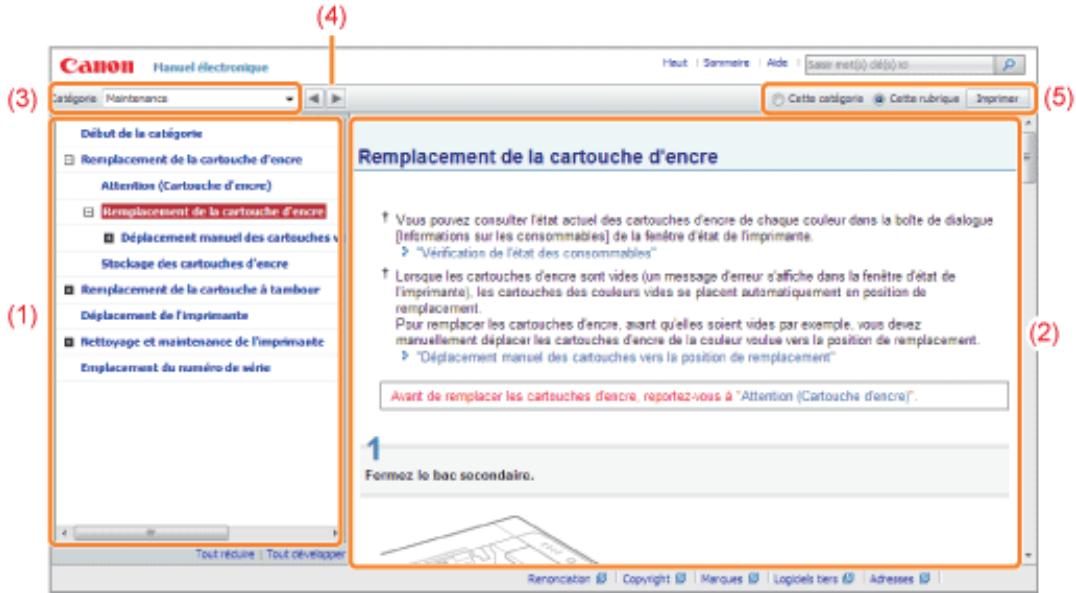
Task: Open external icon next to Renonciation
Action: click(601, 578)
